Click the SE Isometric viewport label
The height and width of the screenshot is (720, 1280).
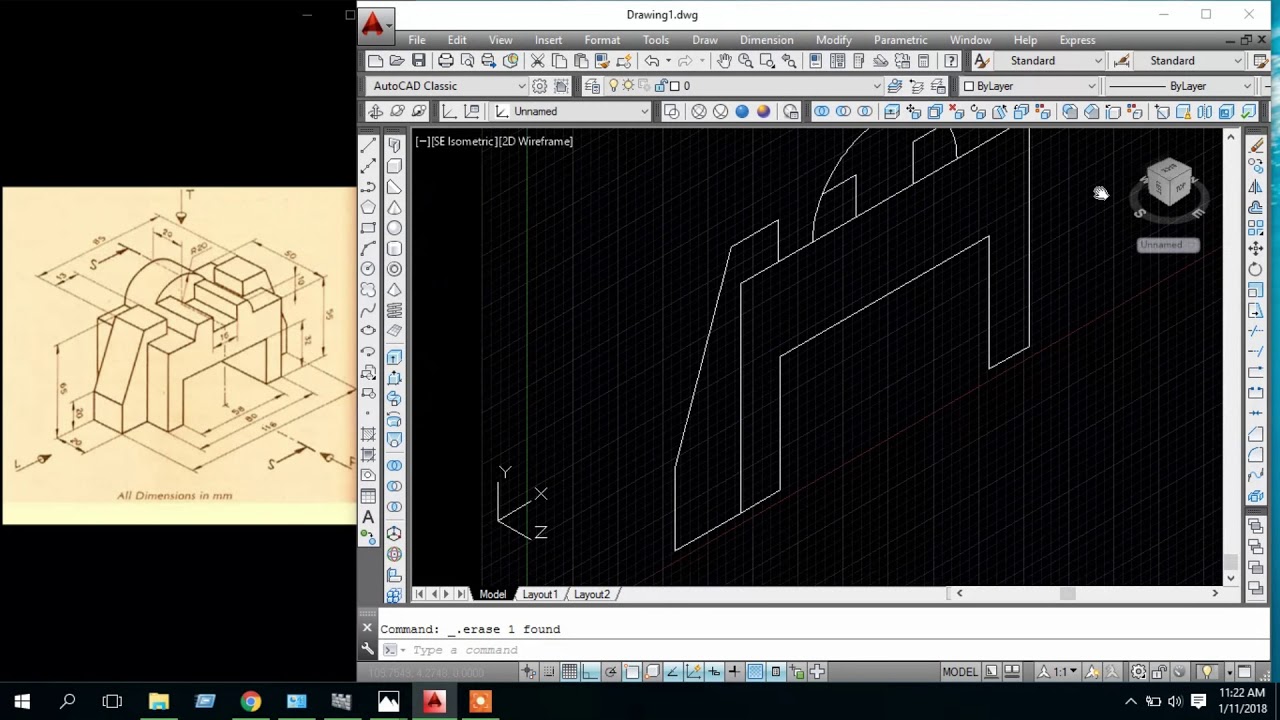(462, 142)
